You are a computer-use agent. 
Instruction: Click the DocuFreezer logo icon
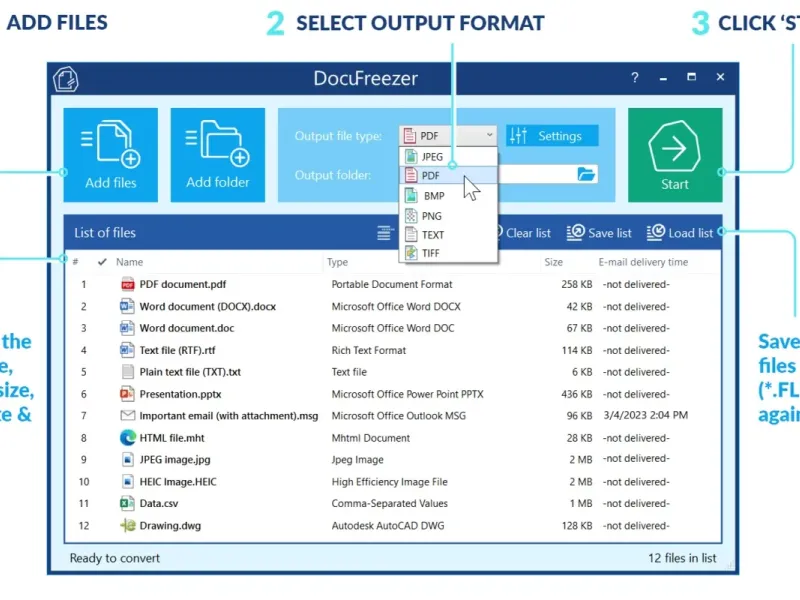[66, 80]
